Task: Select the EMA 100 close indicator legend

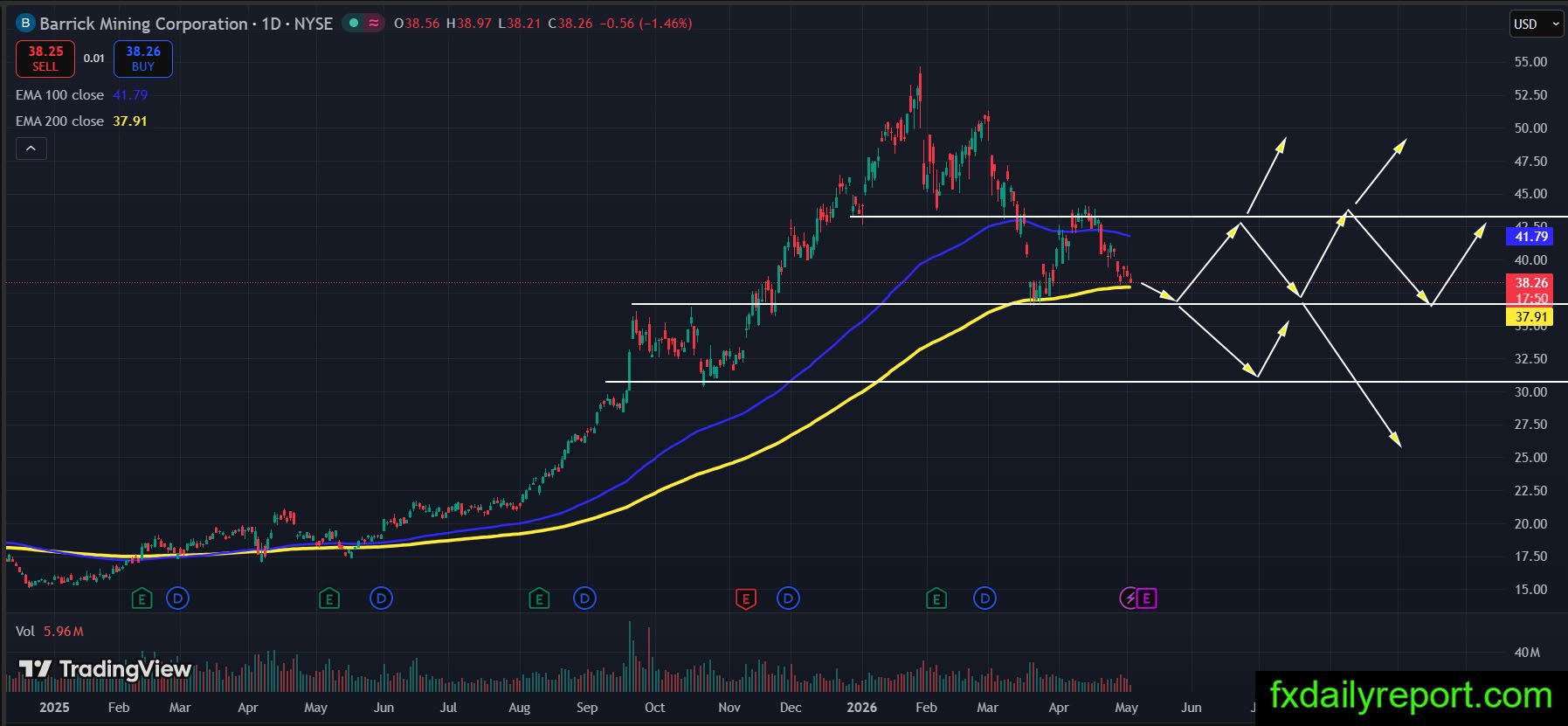Action: point(81,94)
